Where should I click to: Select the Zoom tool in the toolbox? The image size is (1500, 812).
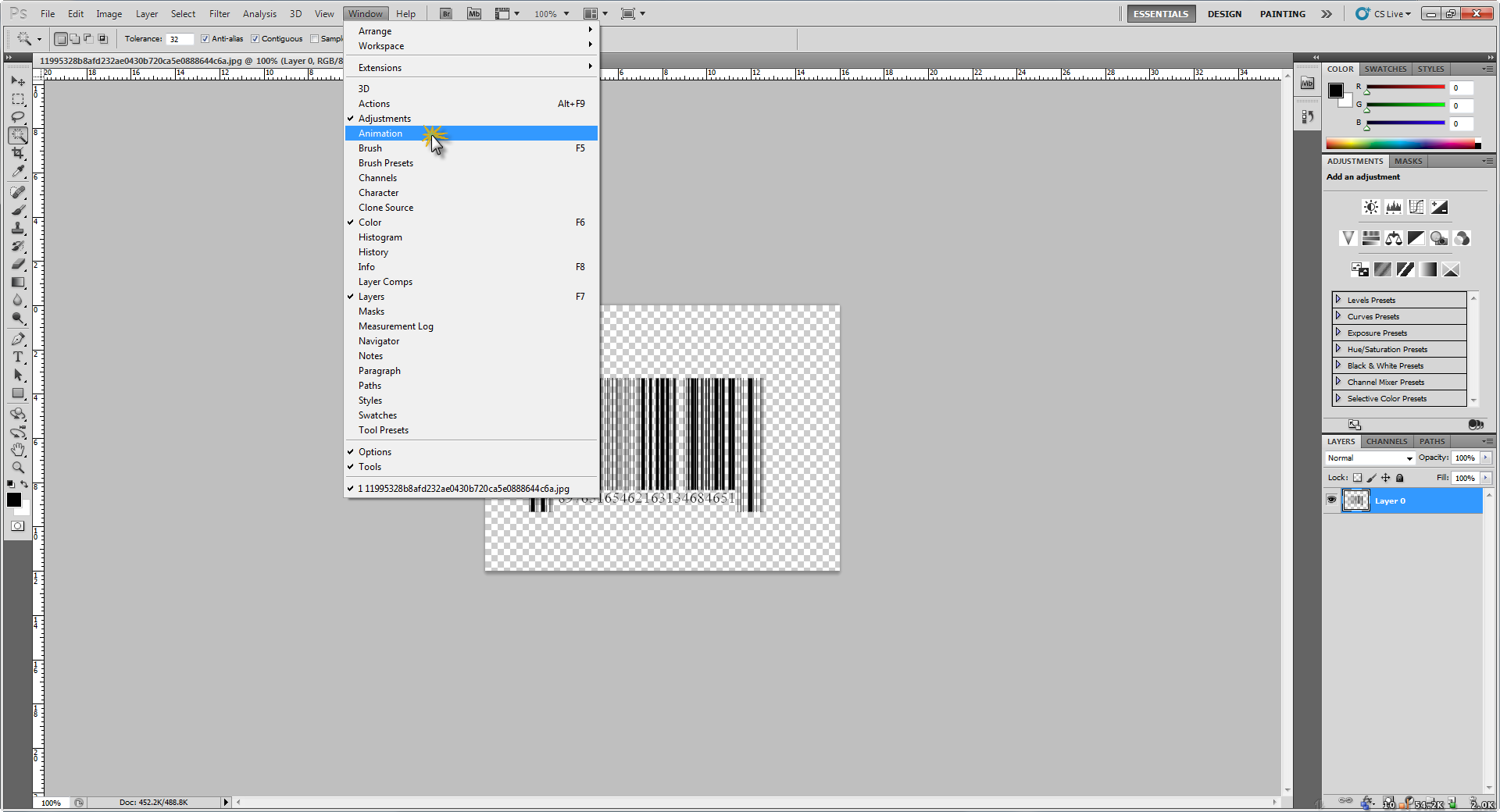(x=18, y=468)
